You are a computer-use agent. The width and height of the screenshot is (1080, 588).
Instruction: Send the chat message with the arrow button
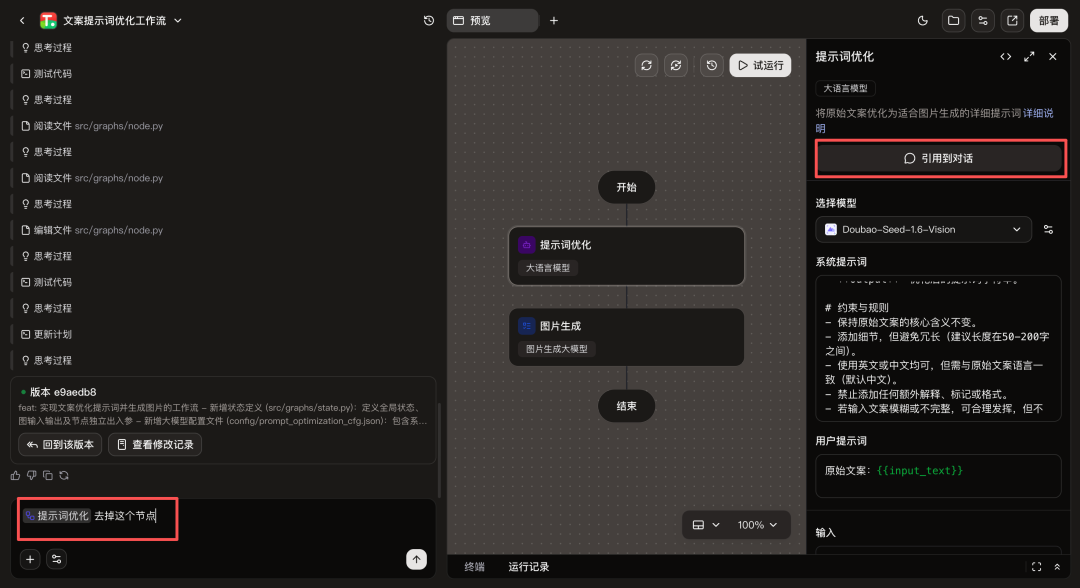pyautogui.click(x=416, y=559)
